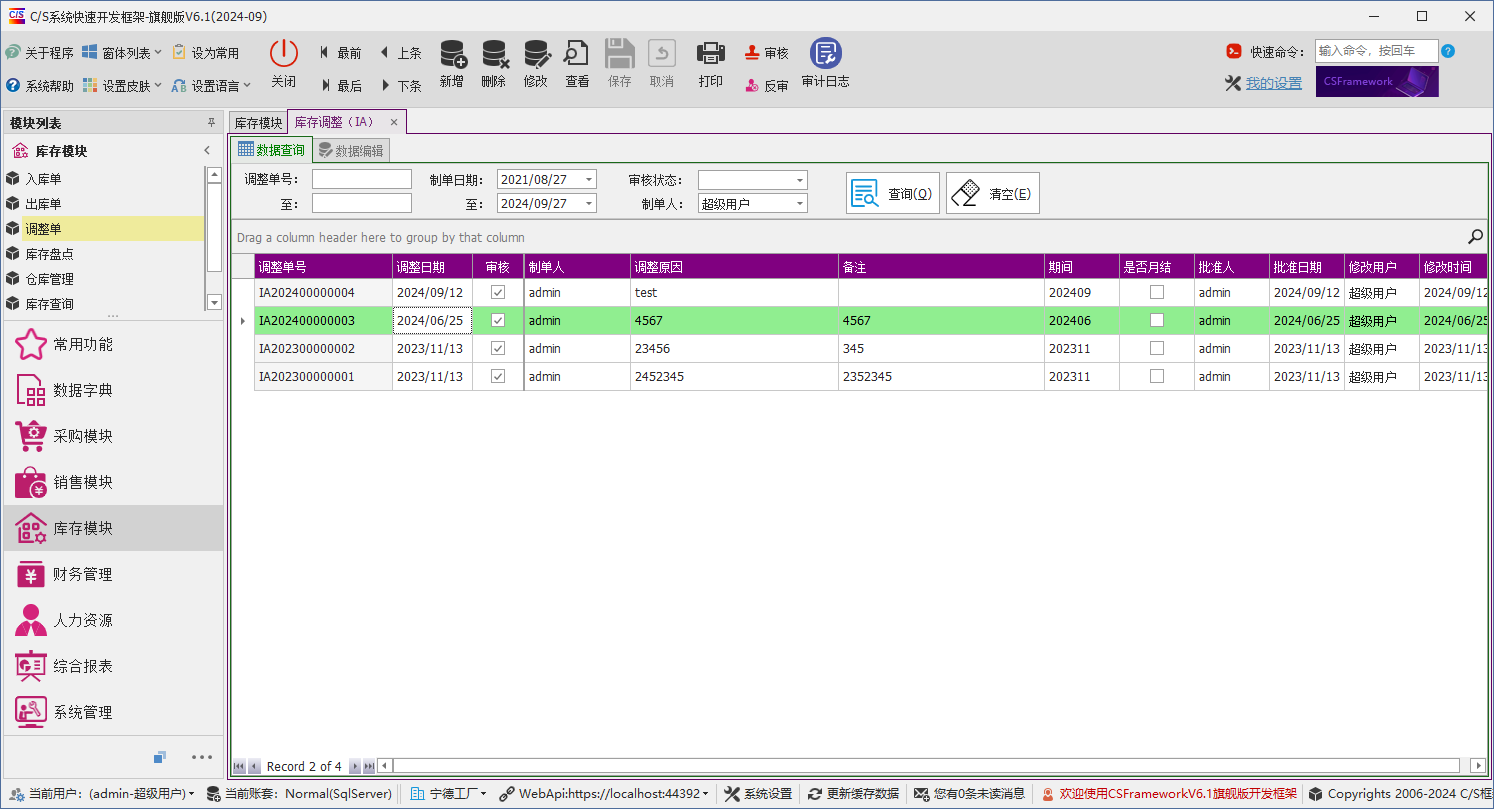Move to next record with 下条
Screen dimensions: 1494x809
tap(400, 86)
